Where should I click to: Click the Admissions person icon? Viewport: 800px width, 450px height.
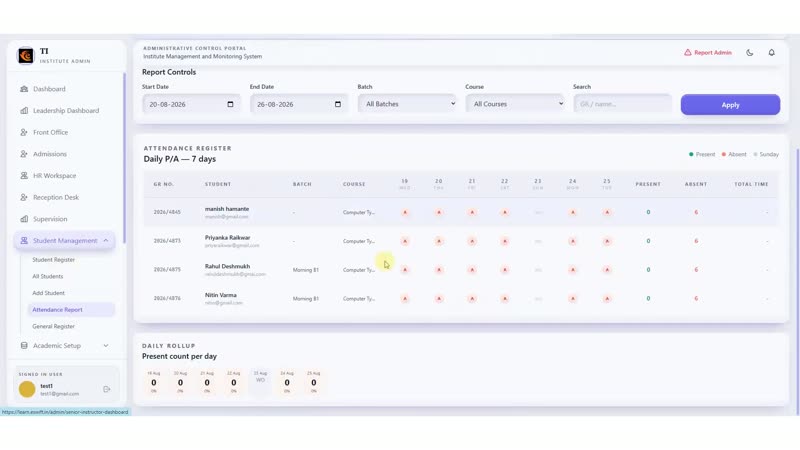pos(24,154)
